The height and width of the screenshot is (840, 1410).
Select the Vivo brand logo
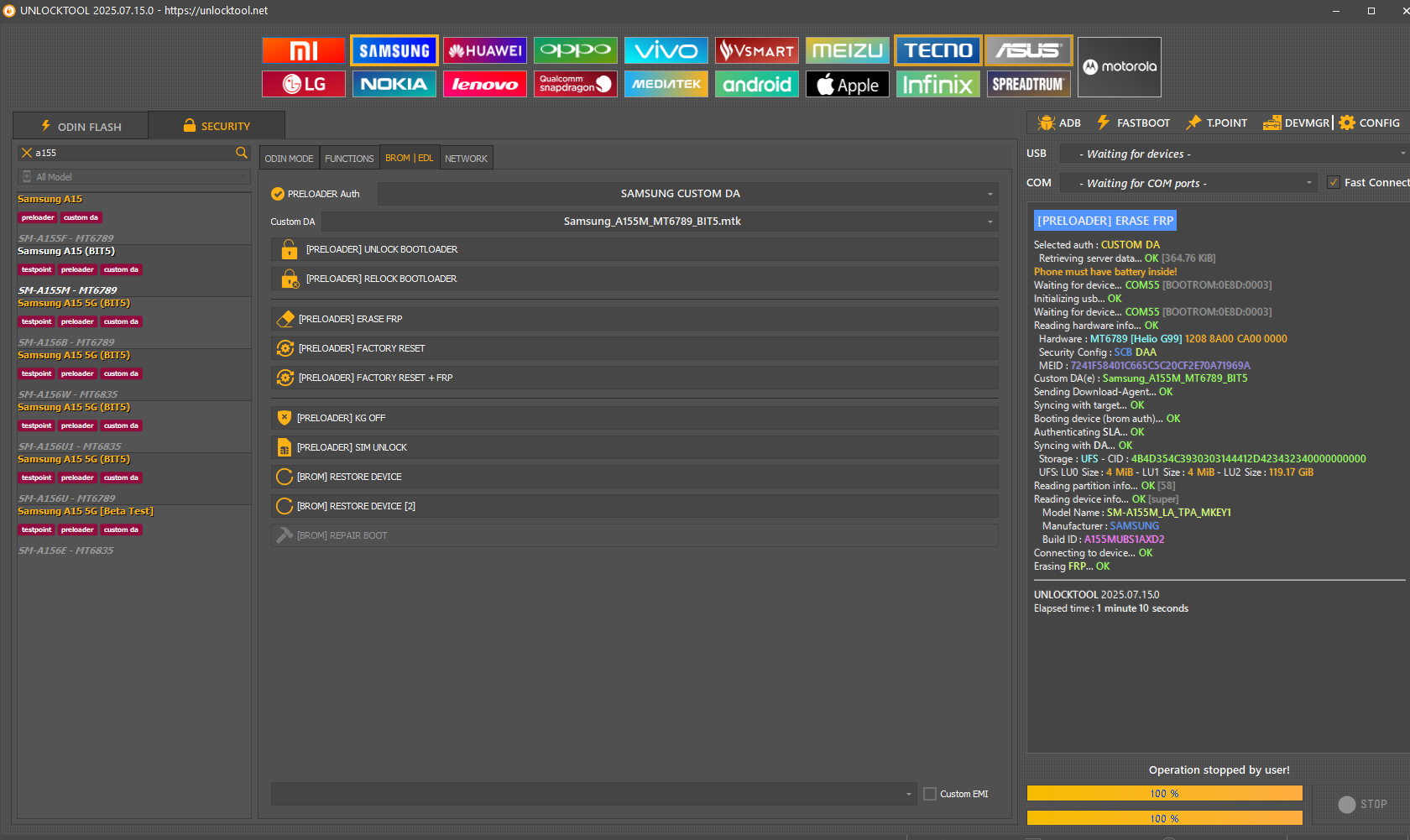tap(666, 50)
